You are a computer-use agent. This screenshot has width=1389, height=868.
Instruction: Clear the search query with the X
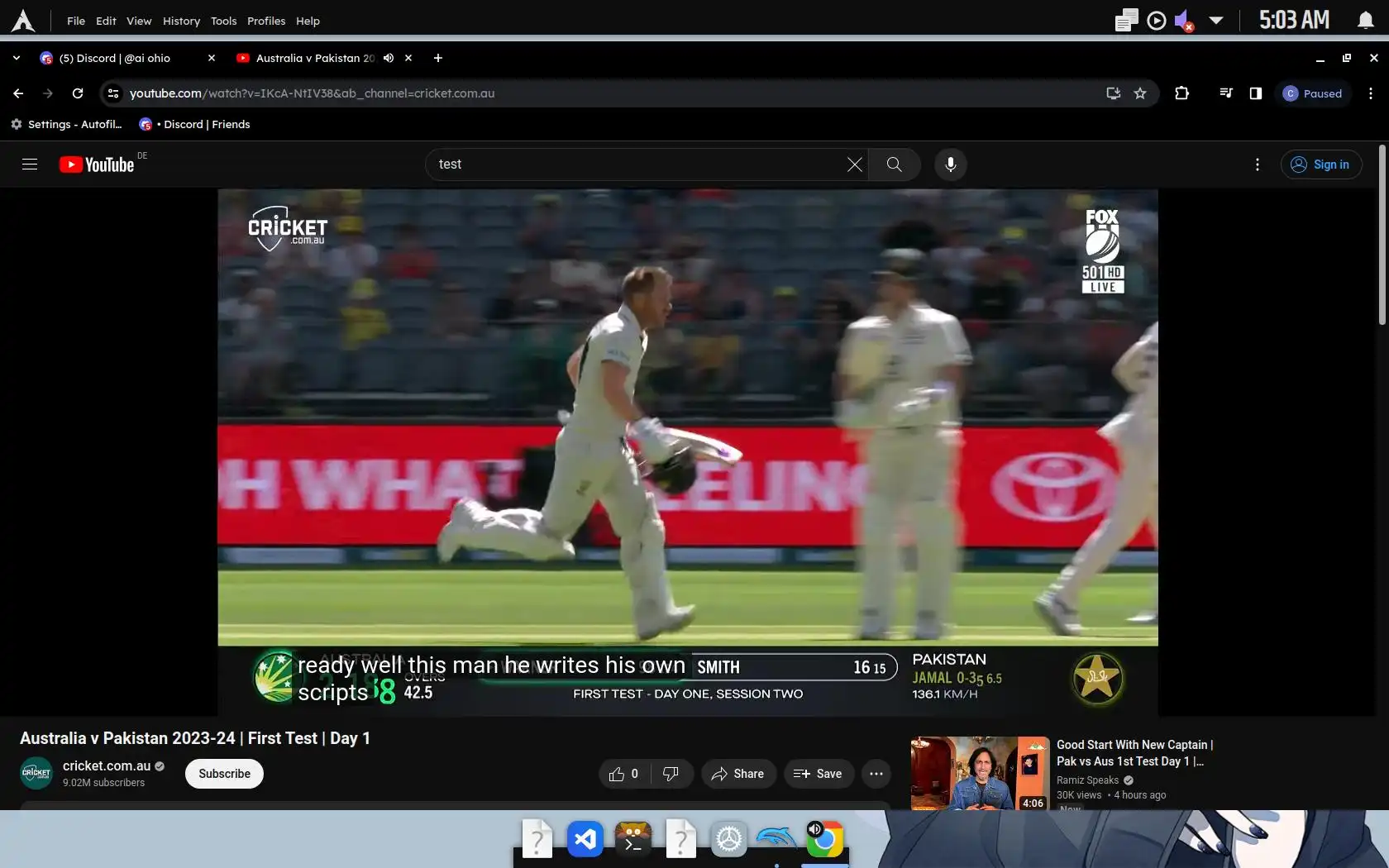[855, 165]
